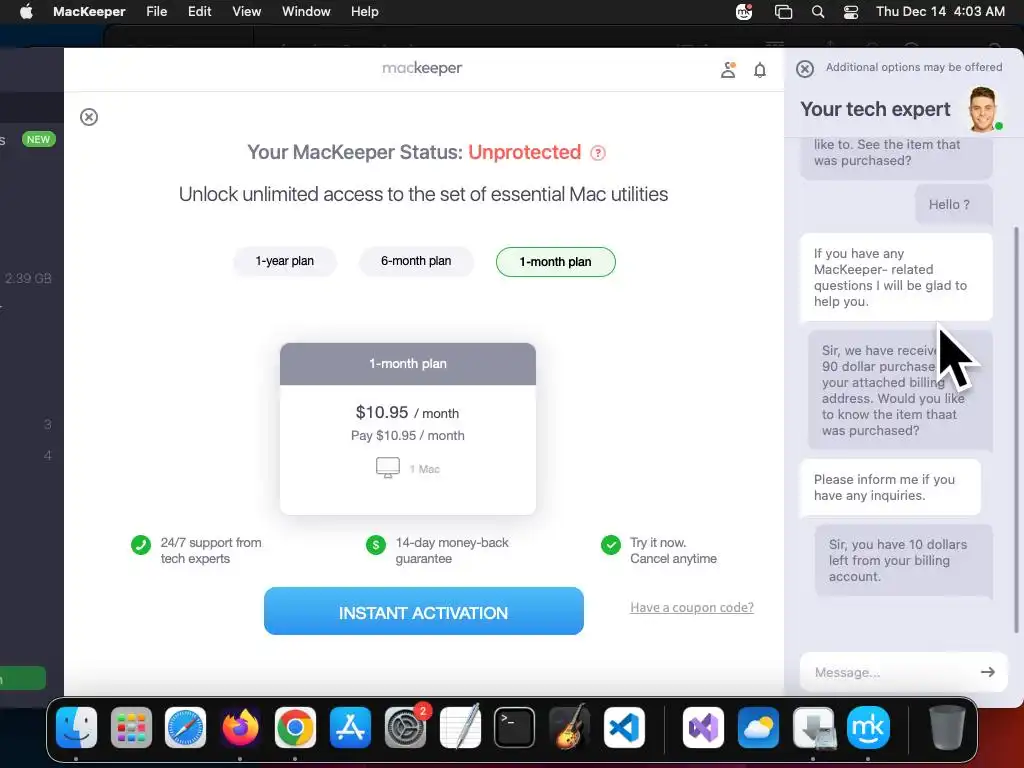Viewport: 1024px width, 768px height.
Task: Select the 6-month plan option
Action: pyautogui.click(x=416, y=261)
